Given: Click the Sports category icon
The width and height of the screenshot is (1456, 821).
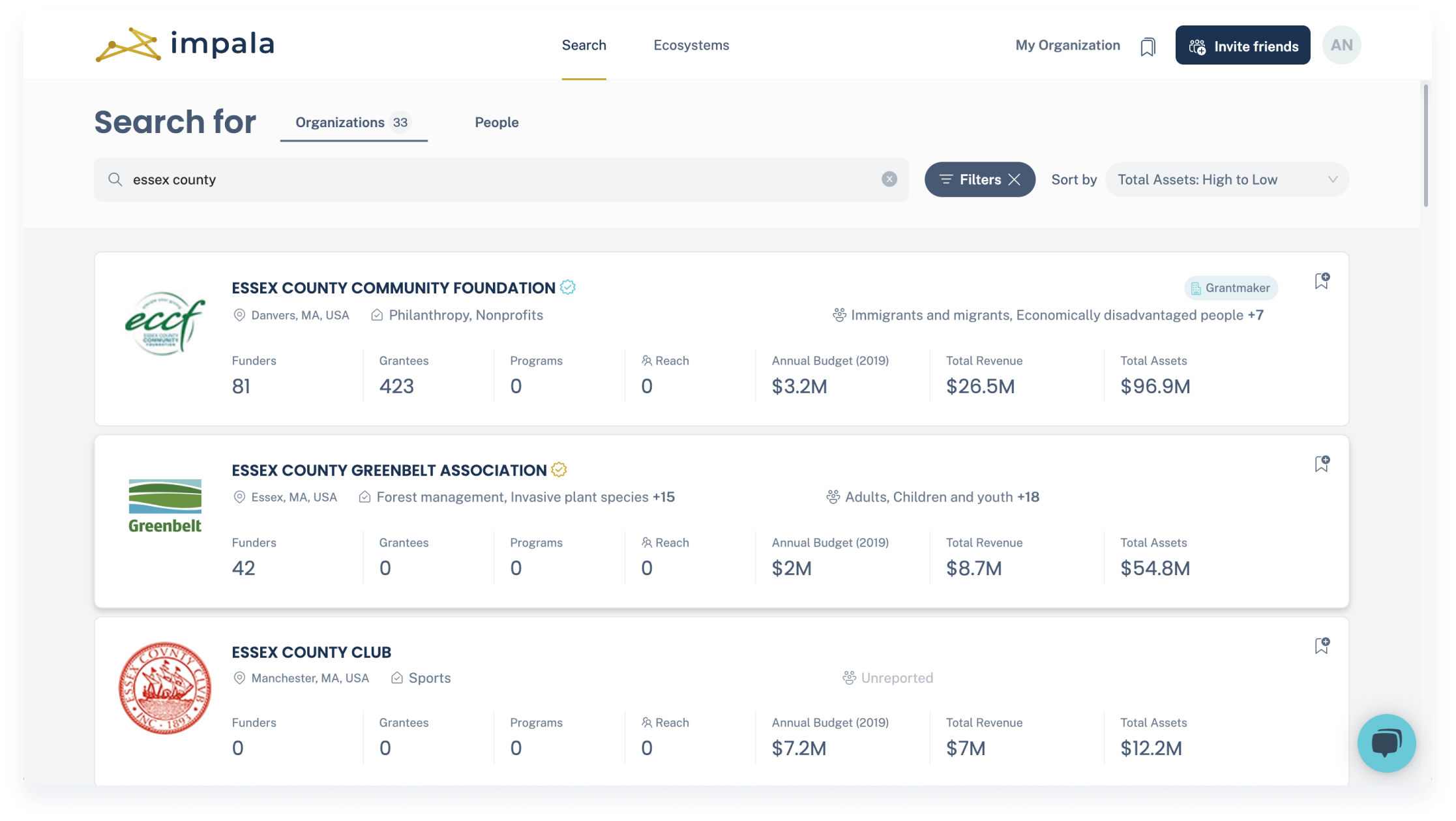Looking at the screenshot, I should pos(396,678).
